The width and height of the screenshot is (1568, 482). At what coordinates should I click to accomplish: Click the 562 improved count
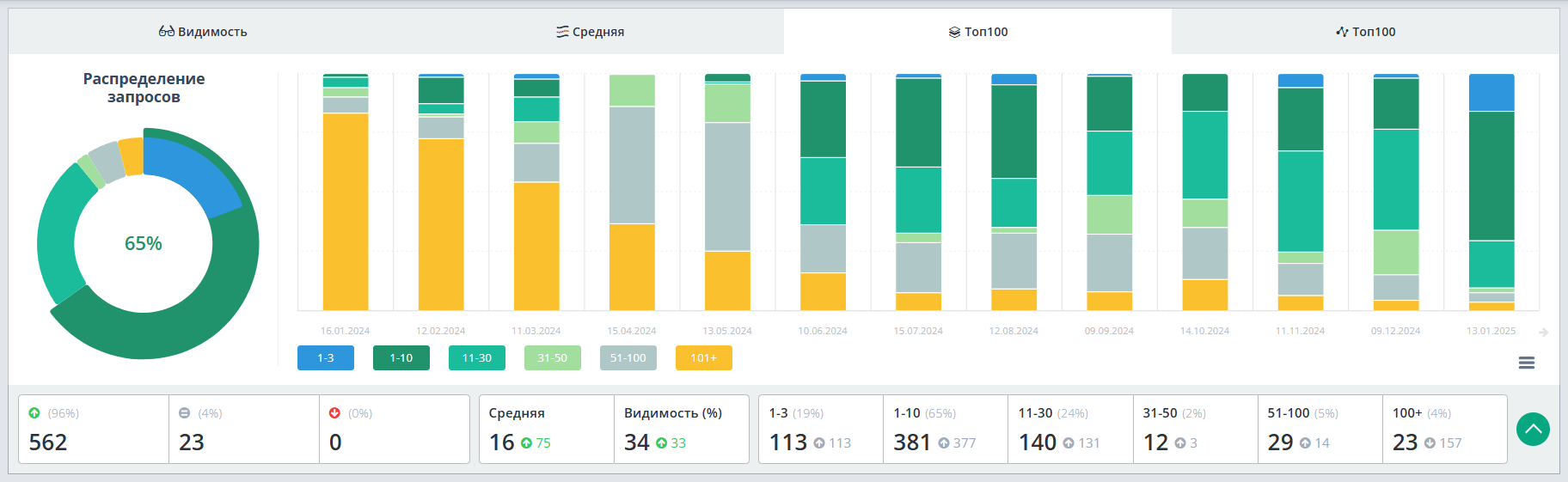coord(48,442)
